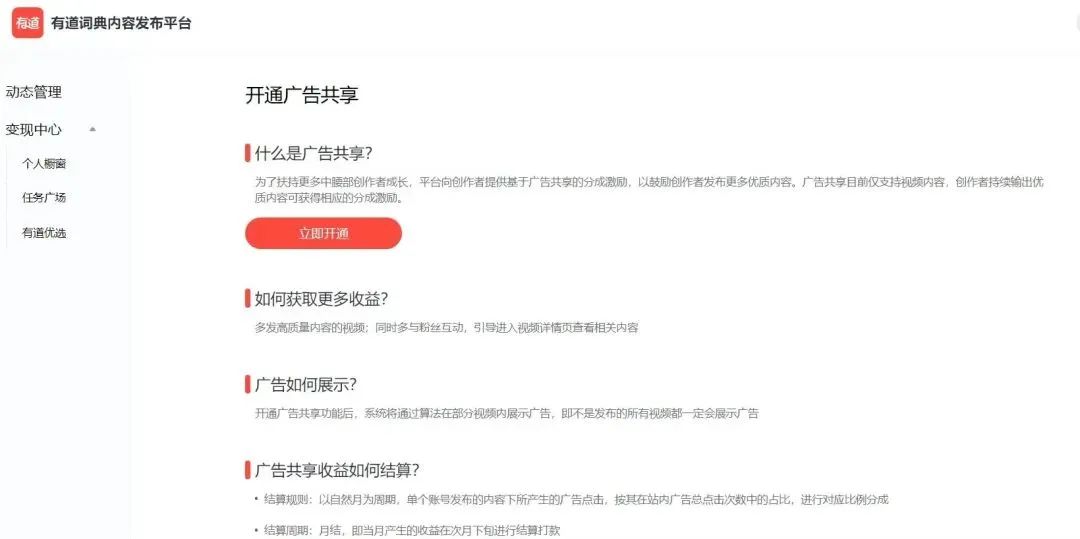The height and width of the screenshot is (539, 1080).
Task: Open 动态管理 in the sidebar
Action: (x=33, y=92)
